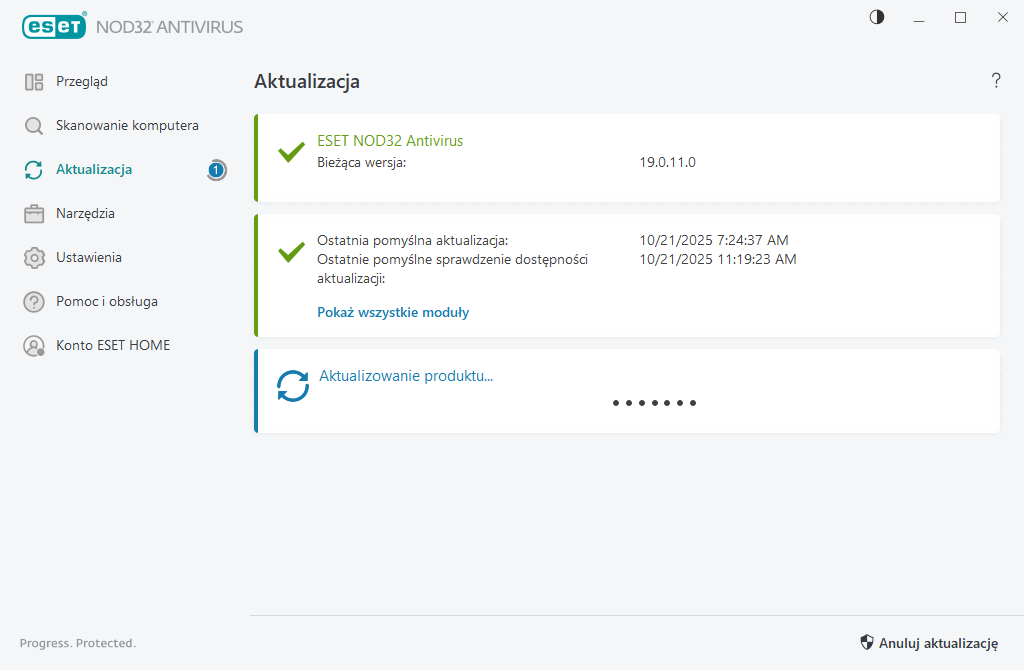Image resolution: width=1024 pixels, height=670 pixels.
Task: Go to Skanowanie komputera section
Action: coord(127,126)
